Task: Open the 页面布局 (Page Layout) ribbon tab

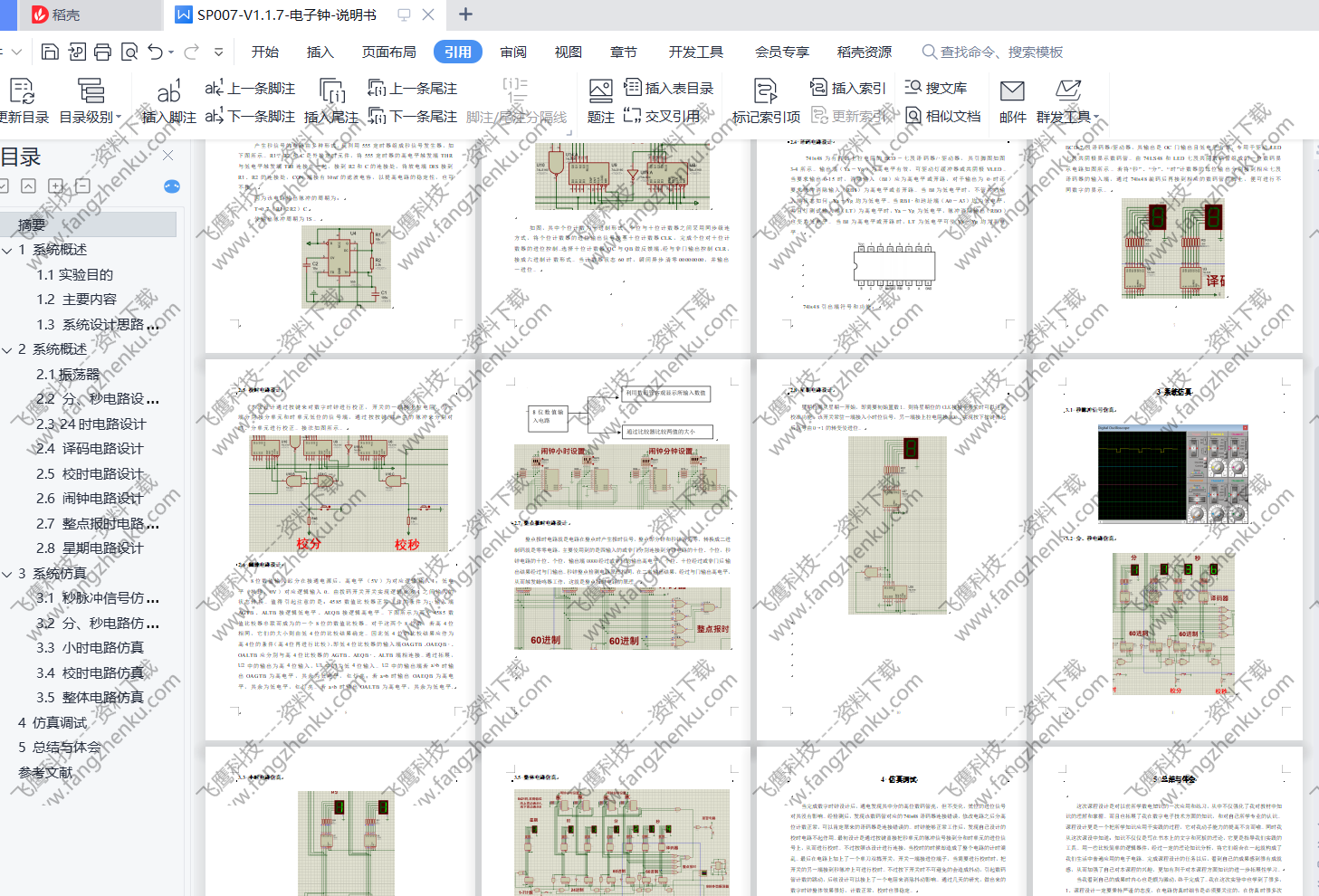Action: [389, 52]
